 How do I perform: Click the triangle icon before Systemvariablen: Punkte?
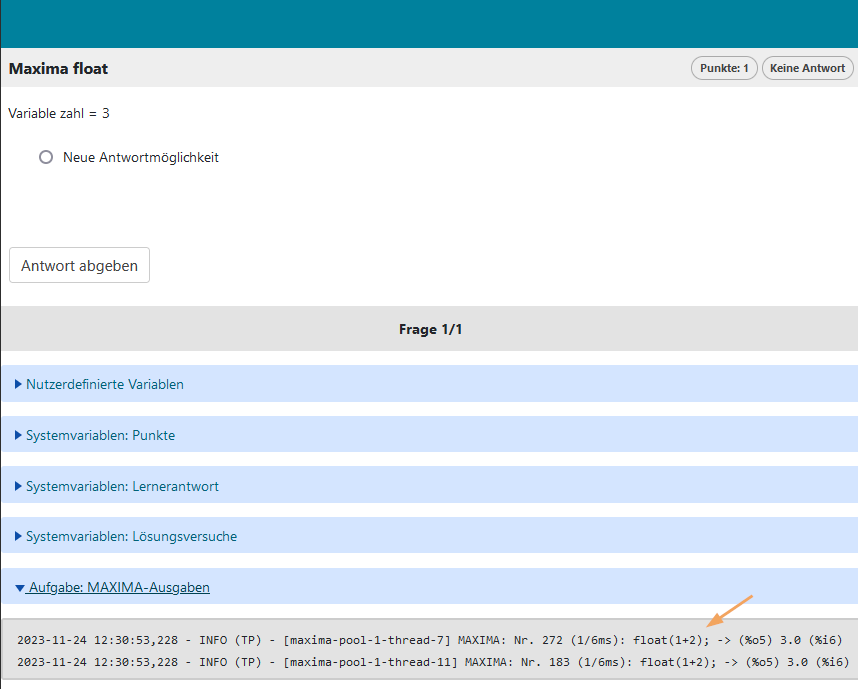(19, 435)
